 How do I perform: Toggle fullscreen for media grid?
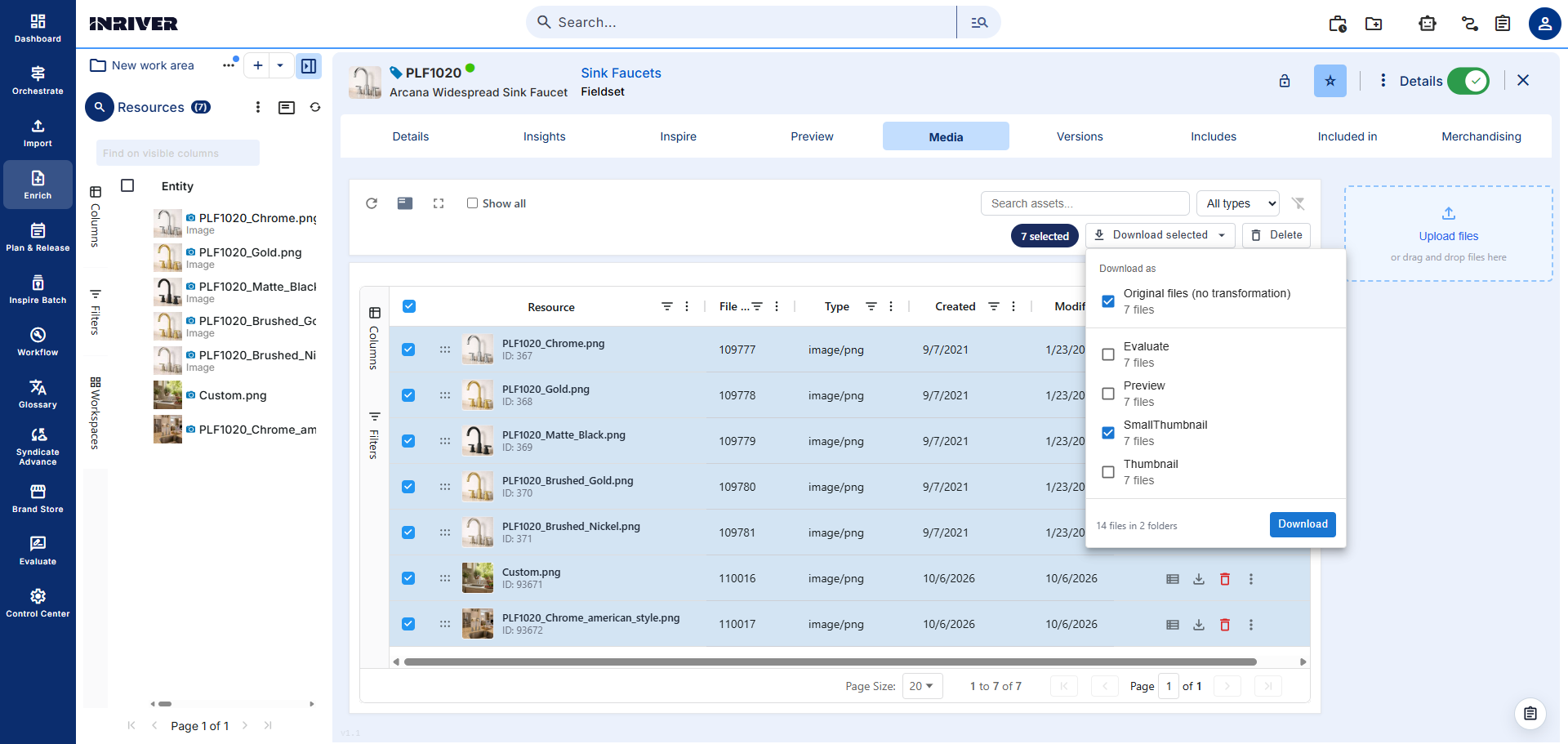[x=439, y=203]
